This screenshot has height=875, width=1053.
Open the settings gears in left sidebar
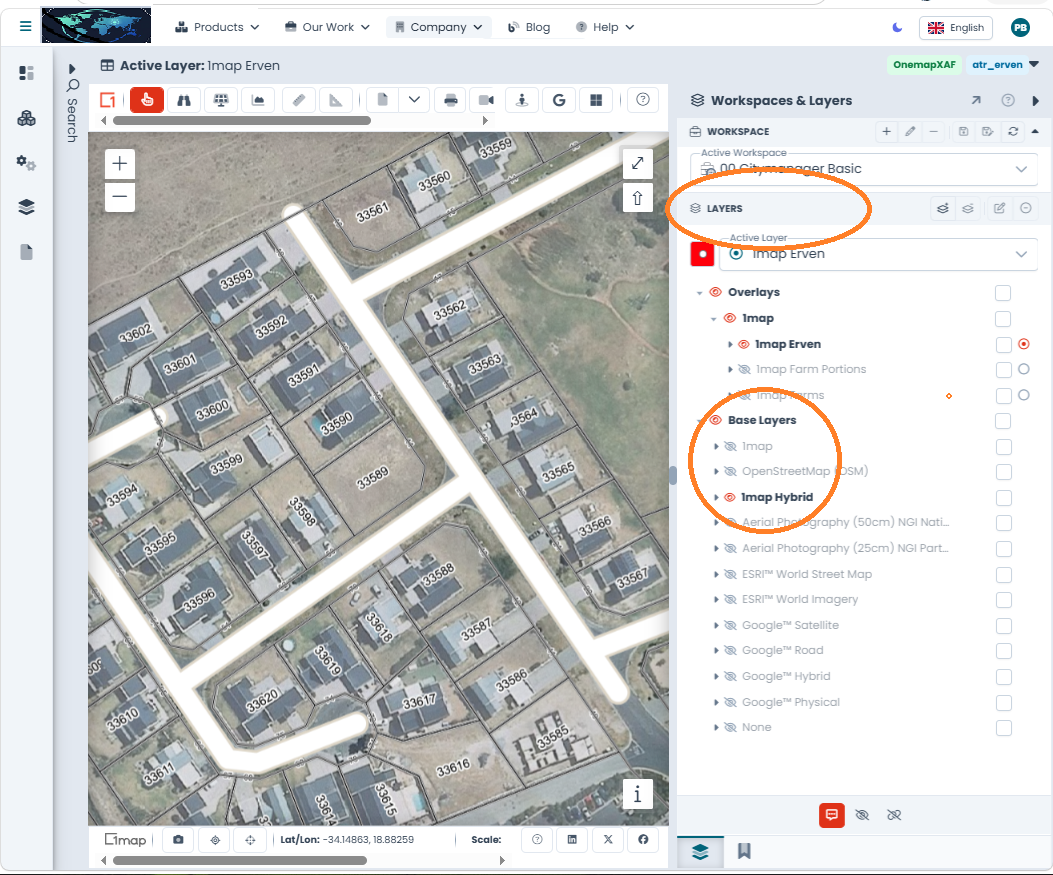(x=26, y=163)
